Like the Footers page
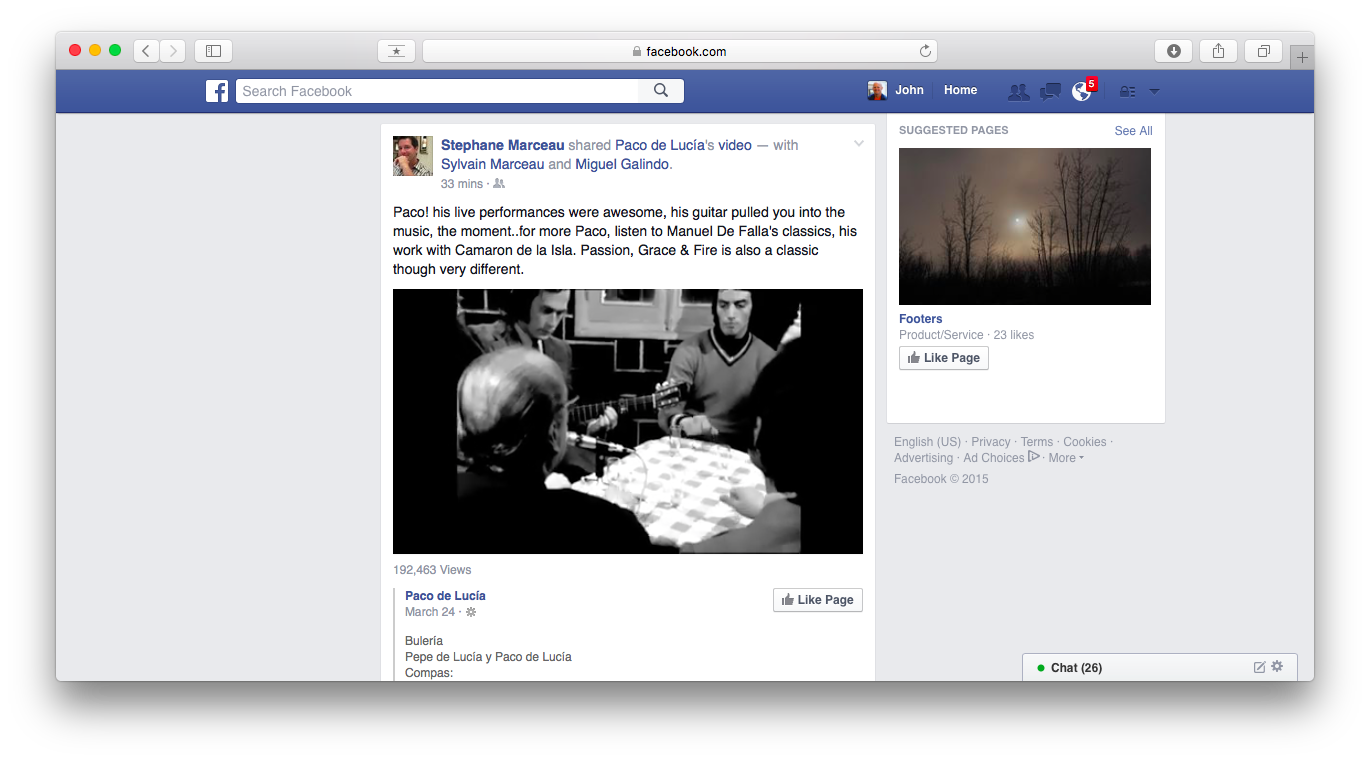Screen dimensions: 1370x761 click(944, 358)
